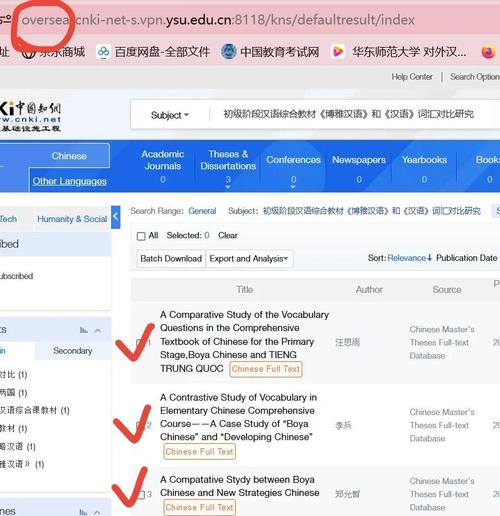Image resolution: width=500 pixels, height=516 pixels.
Task: Open the TIENG TRUNG QUOC comparative study title
Action: click(x=244, y=341)
